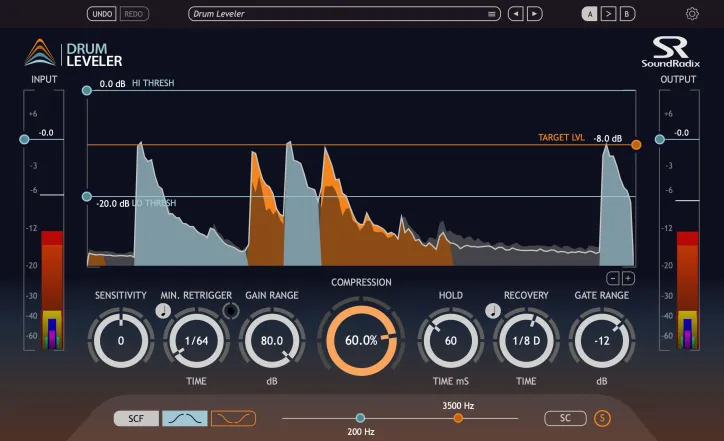724x441 pixels.
Task: Switch to the A preset slot
Action: click(590, 14)
